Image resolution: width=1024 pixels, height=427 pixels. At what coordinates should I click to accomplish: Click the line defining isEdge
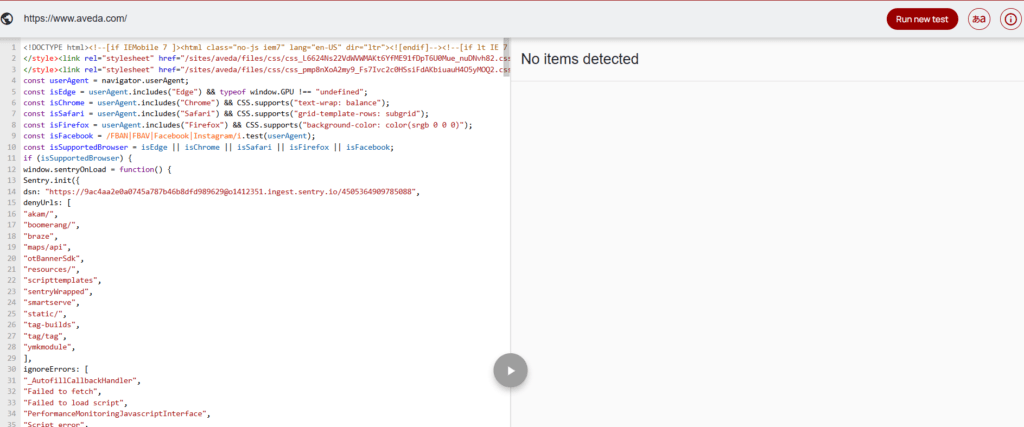tap(196, 91)
